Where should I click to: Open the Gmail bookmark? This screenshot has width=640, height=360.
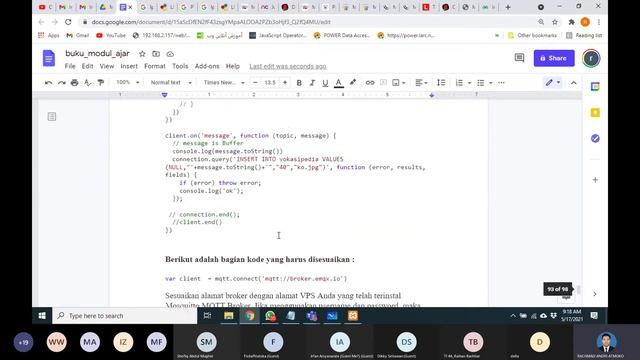[78, 36]
